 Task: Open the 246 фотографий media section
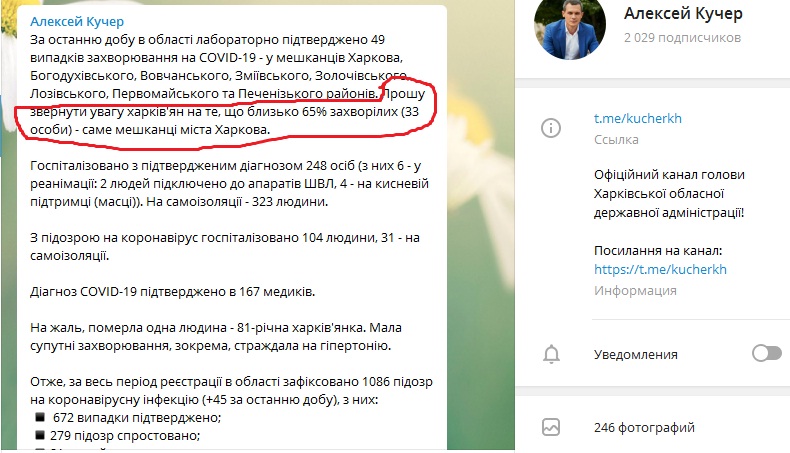click(644, 427)
